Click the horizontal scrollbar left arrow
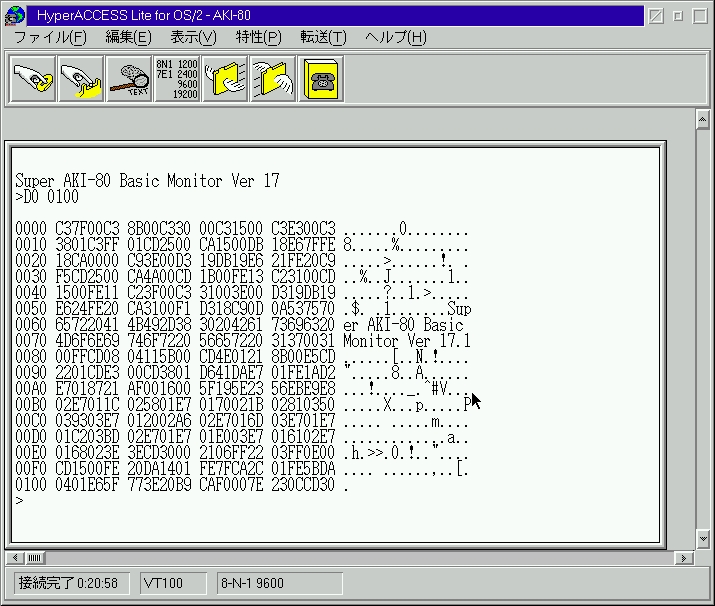This screenshot has width=715, height=606. [x=15, y=558]
